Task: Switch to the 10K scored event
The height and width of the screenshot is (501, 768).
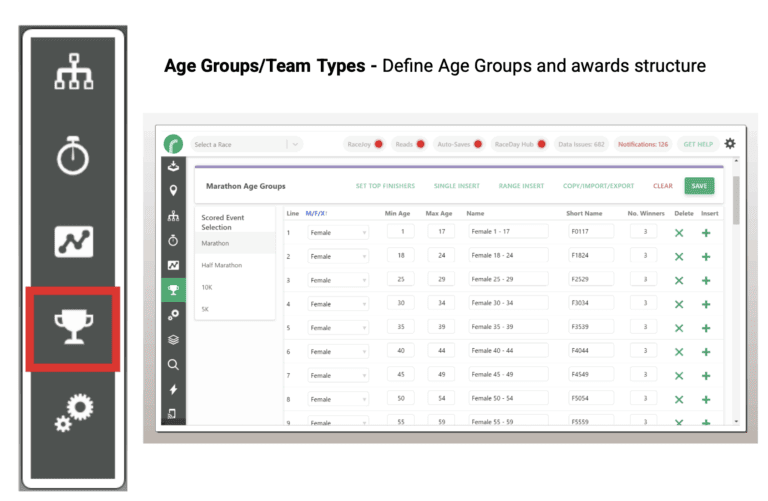Action: tap(208, 287)
